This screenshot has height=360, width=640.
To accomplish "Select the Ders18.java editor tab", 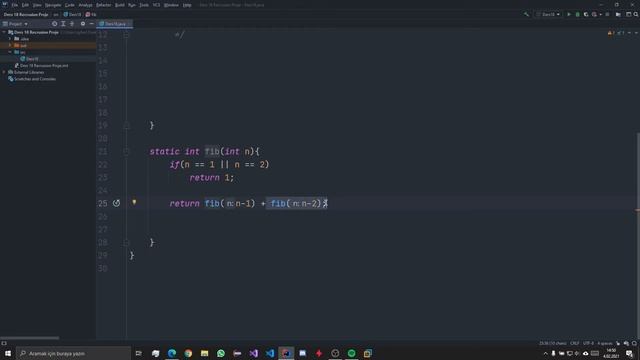I will [x=115, y=24].
